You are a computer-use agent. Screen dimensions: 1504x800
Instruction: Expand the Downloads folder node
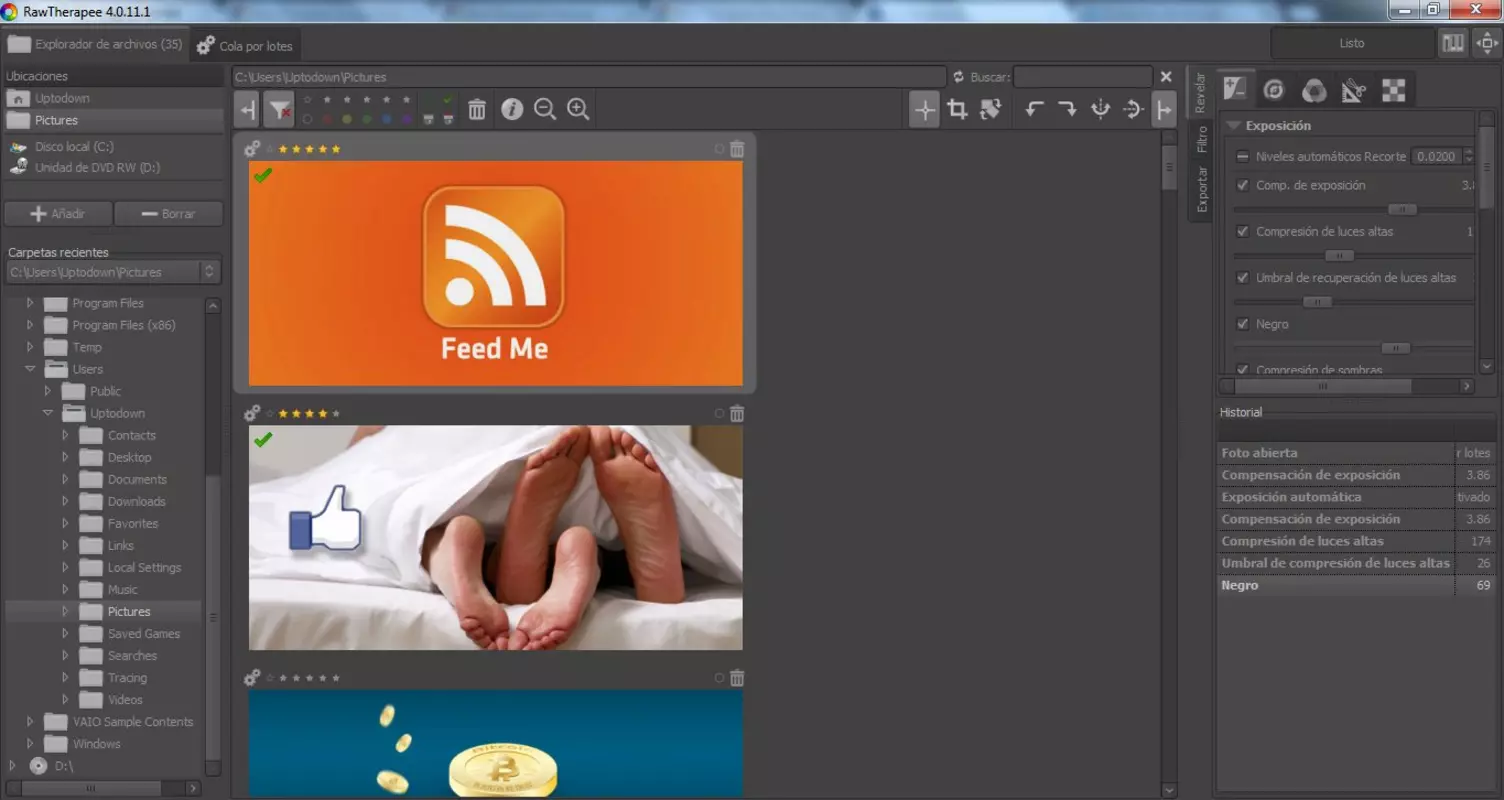(66, 501)
